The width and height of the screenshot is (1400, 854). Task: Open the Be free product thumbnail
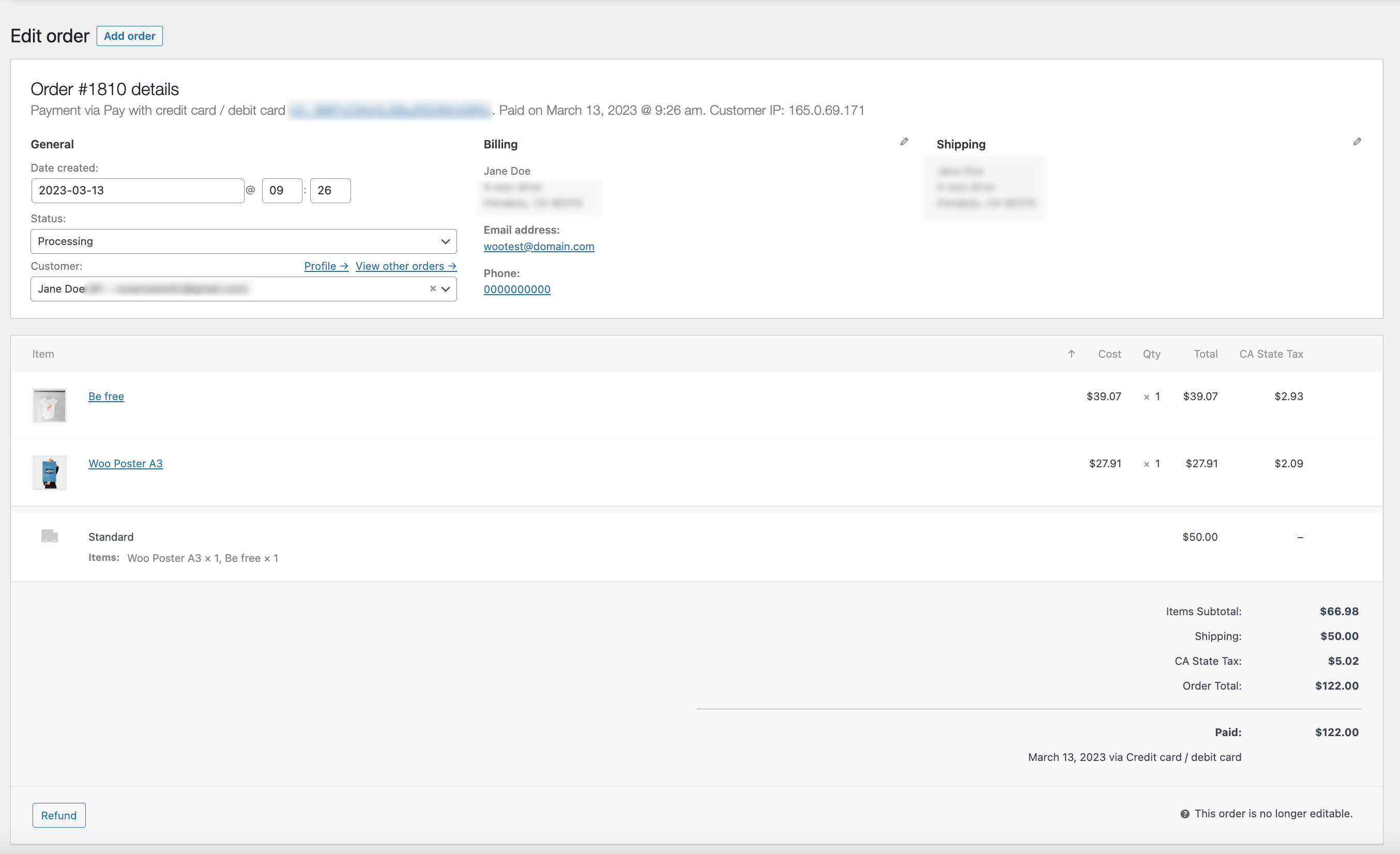pos(50,405)
